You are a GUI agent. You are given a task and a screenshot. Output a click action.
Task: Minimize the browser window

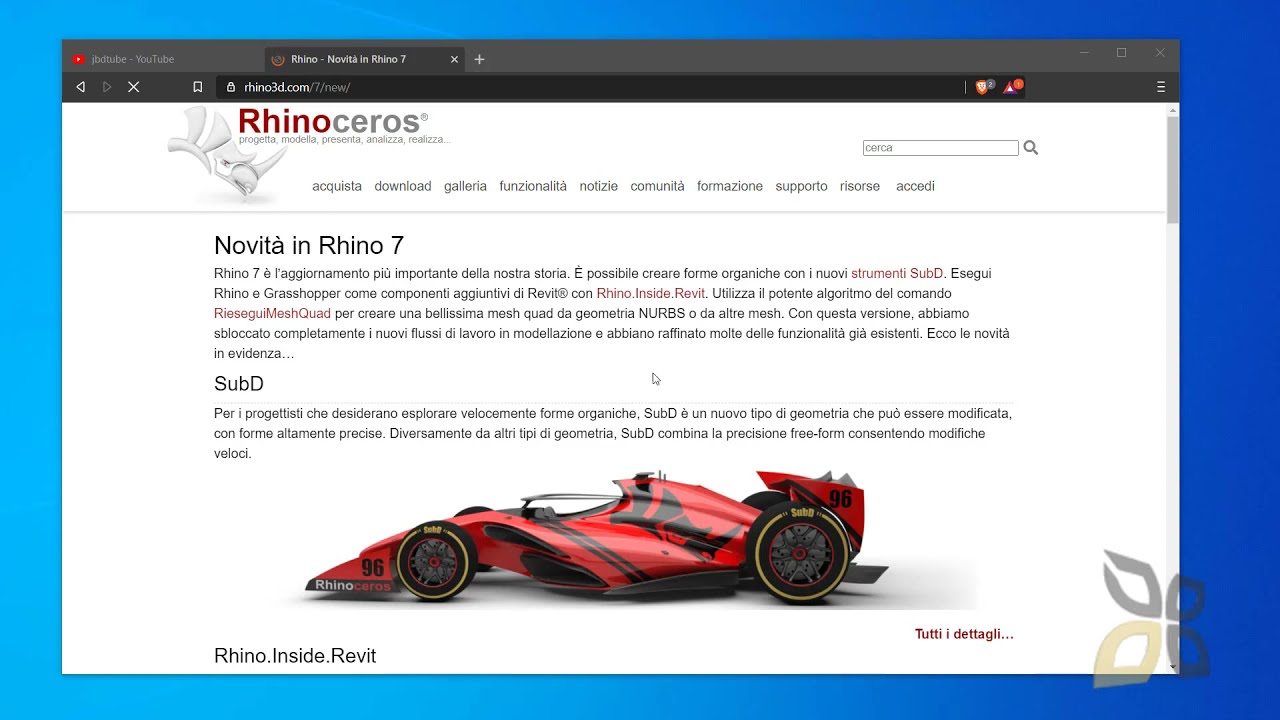coord(1084,52)
